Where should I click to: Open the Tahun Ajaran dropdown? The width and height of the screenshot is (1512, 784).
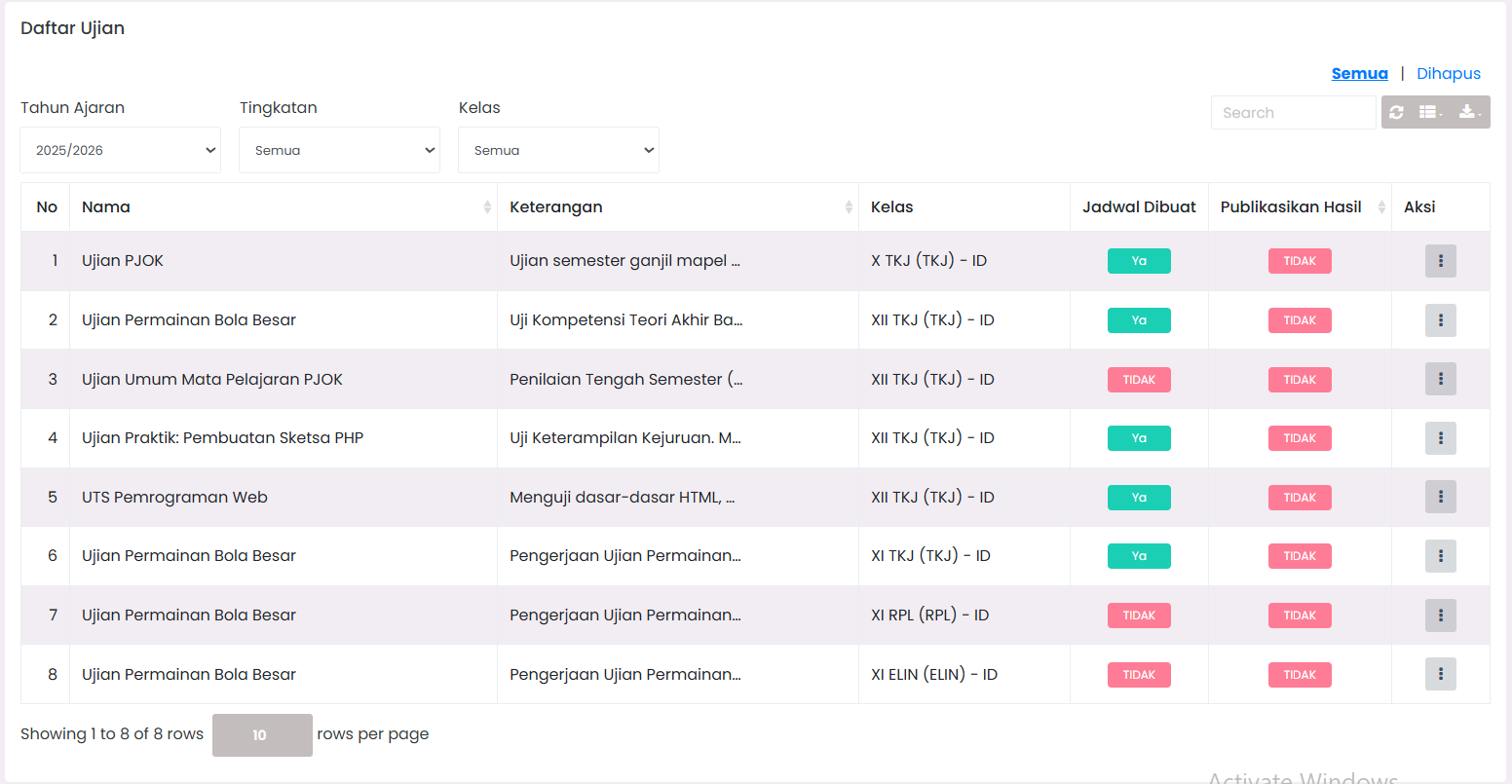(121, 150)
